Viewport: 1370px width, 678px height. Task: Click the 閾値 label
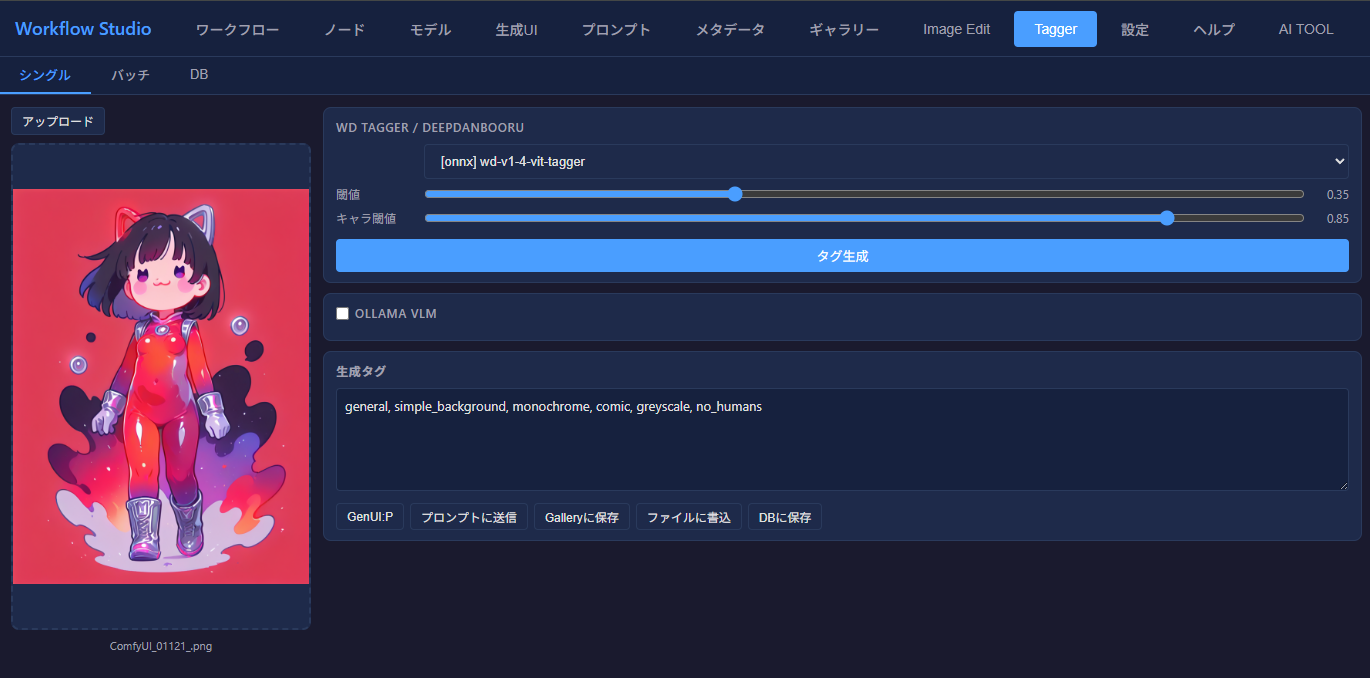[348, 195]
